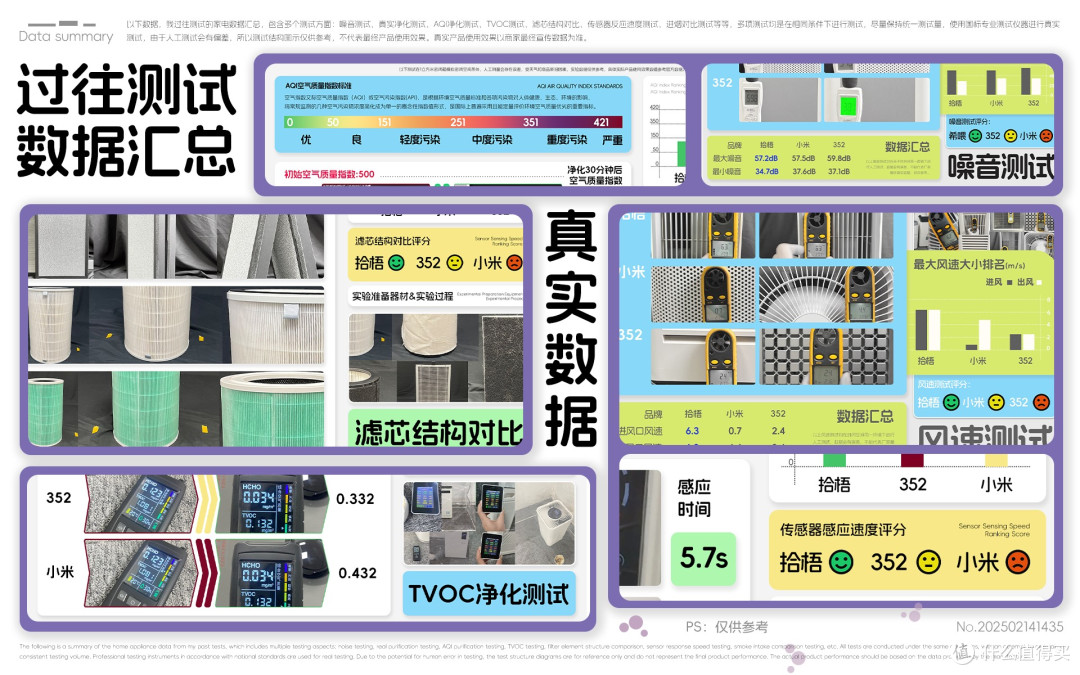Viewport: 1080px width, 675px height.
Task: Click the 59.8dB noise value
Action: (x=839, y=158)
